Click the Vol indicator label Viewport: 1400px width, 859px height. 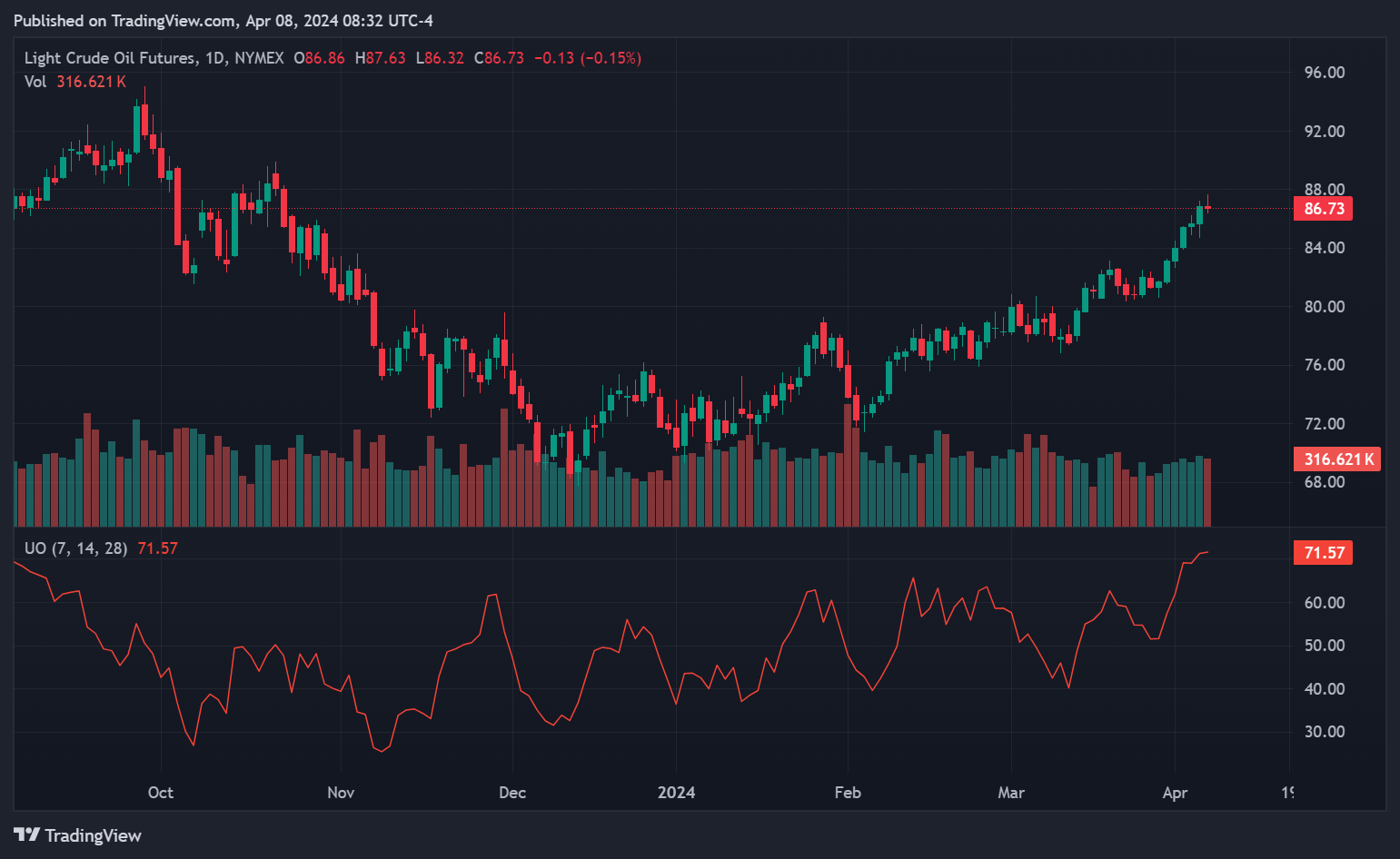point(35,82)
